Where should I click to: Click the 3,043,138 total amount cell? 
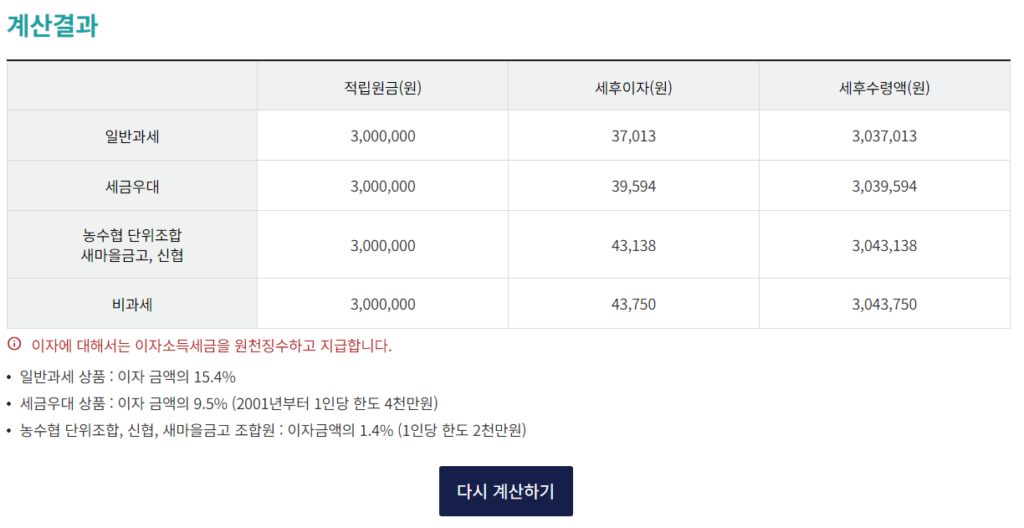click(884, 245)
